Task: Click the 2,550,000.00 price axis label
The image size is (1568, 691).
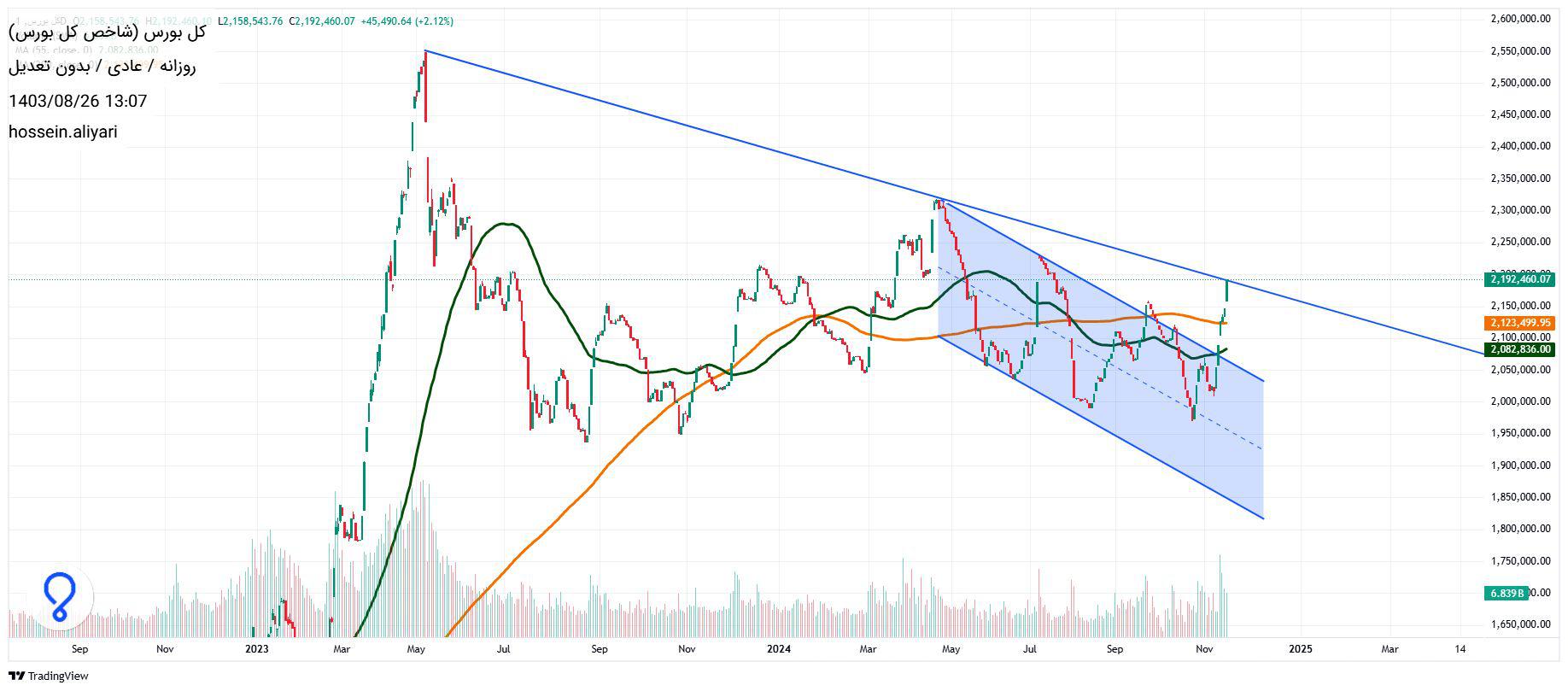Action: (x=1520, y=51)
